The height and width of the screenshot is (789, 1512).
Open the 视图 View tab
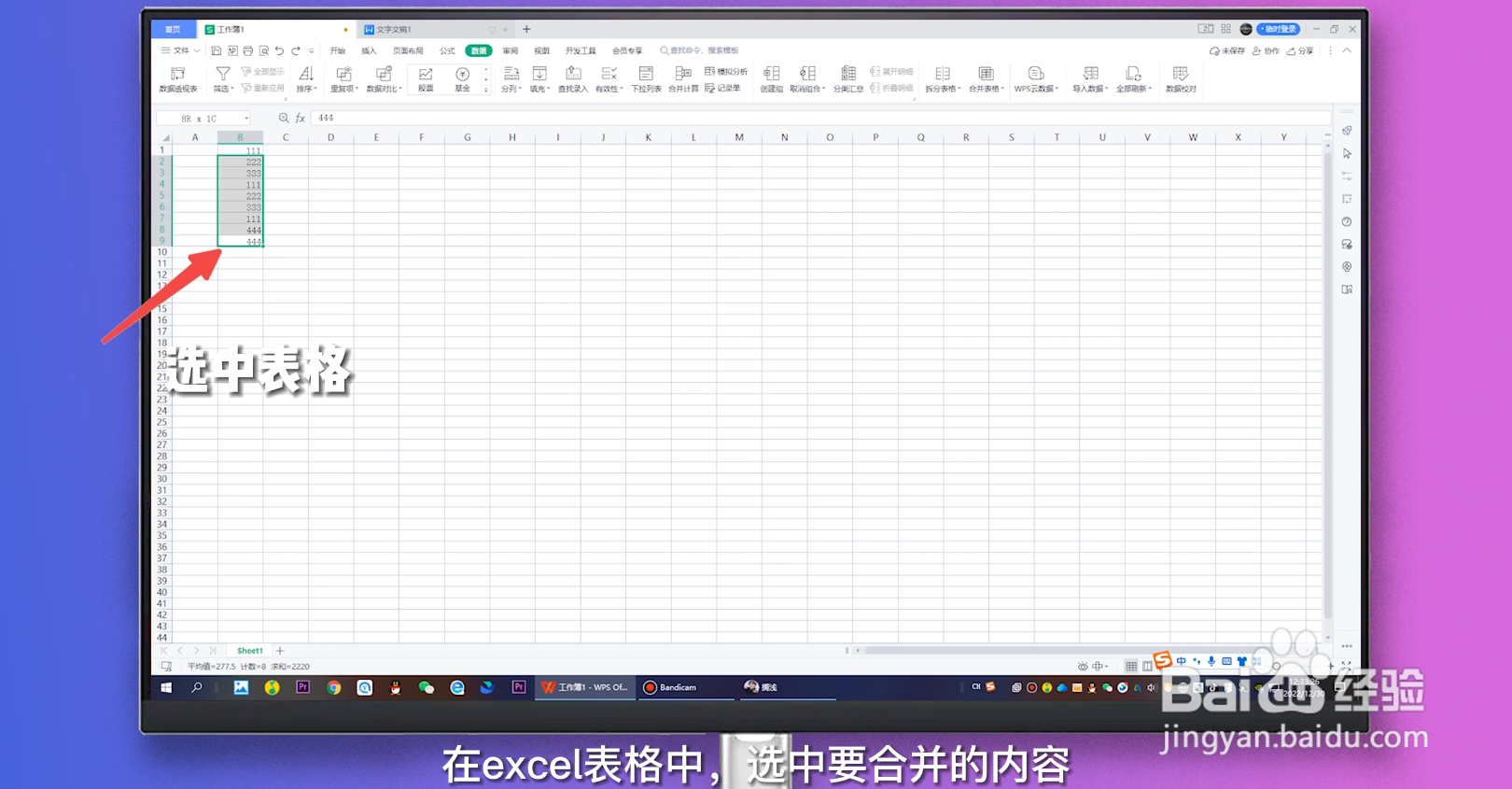click(x=541, y=50)
